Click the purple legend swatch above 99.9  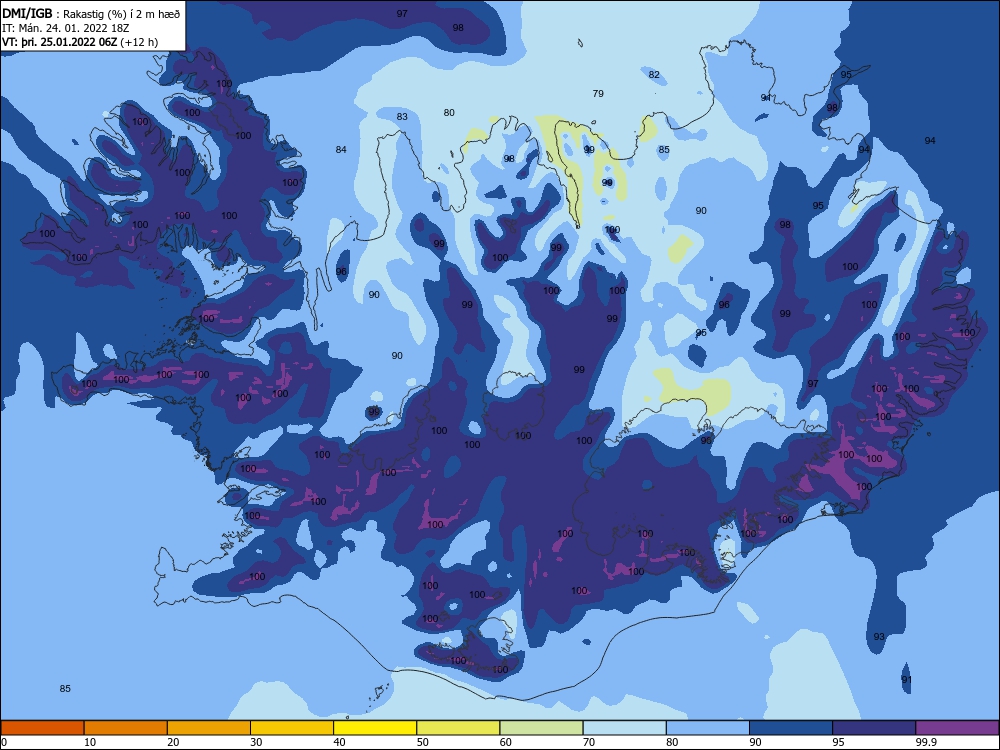pos(957,728)
